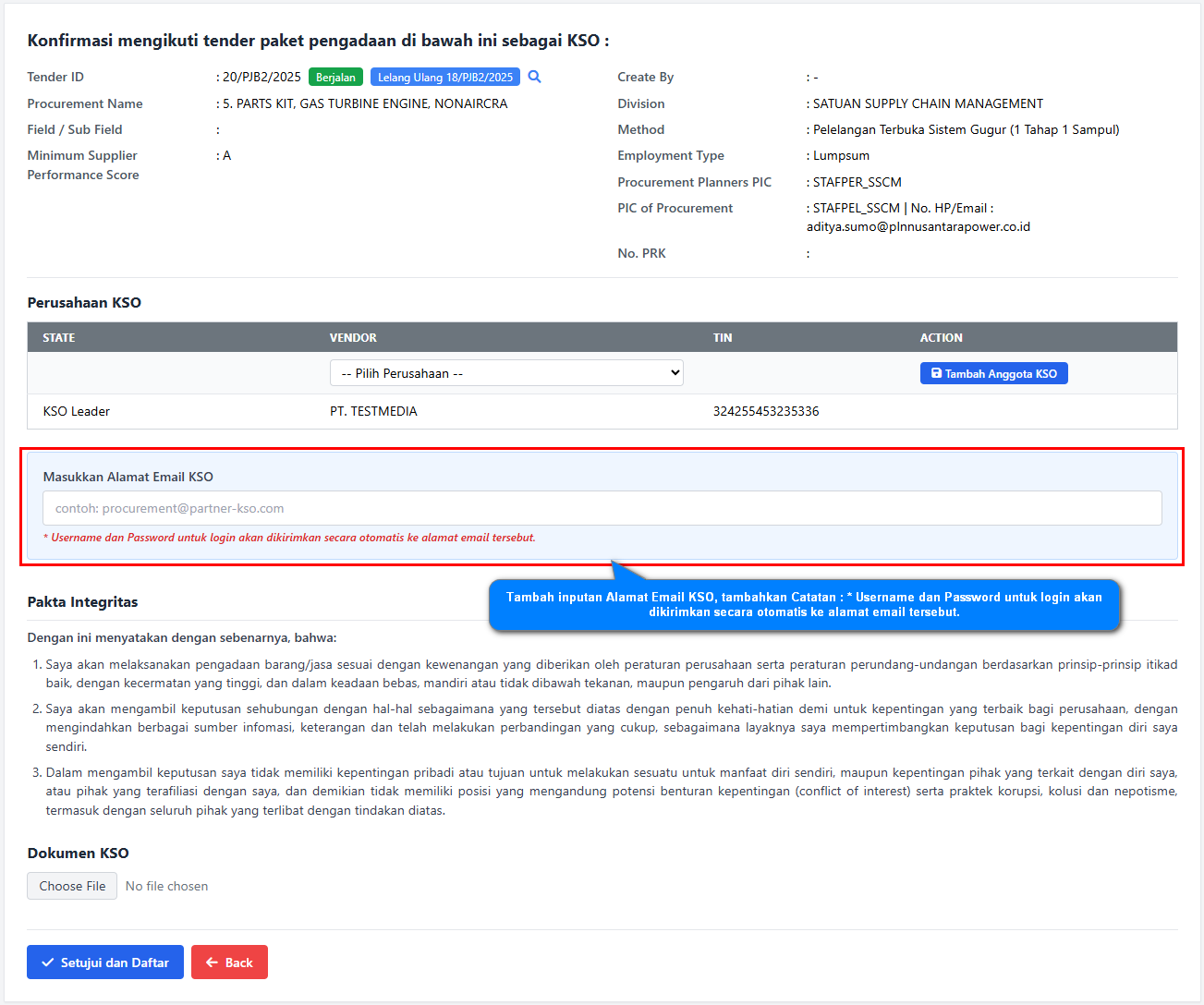Click the Tender ID value 20/PJB2/2025
This screenshot has height=1005, width=1204.
261,77
